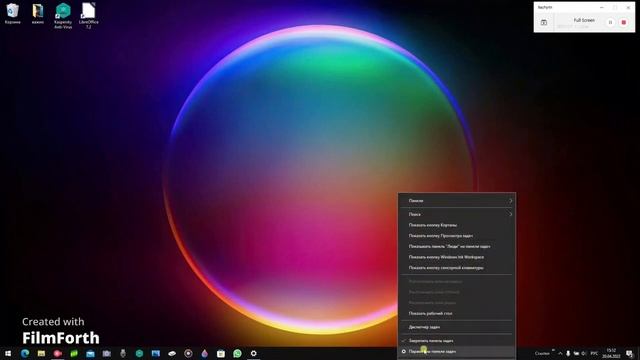Toggle the show People panel on the taskbar option
This screenshot has width=640, height=360.
pos(456,246)
